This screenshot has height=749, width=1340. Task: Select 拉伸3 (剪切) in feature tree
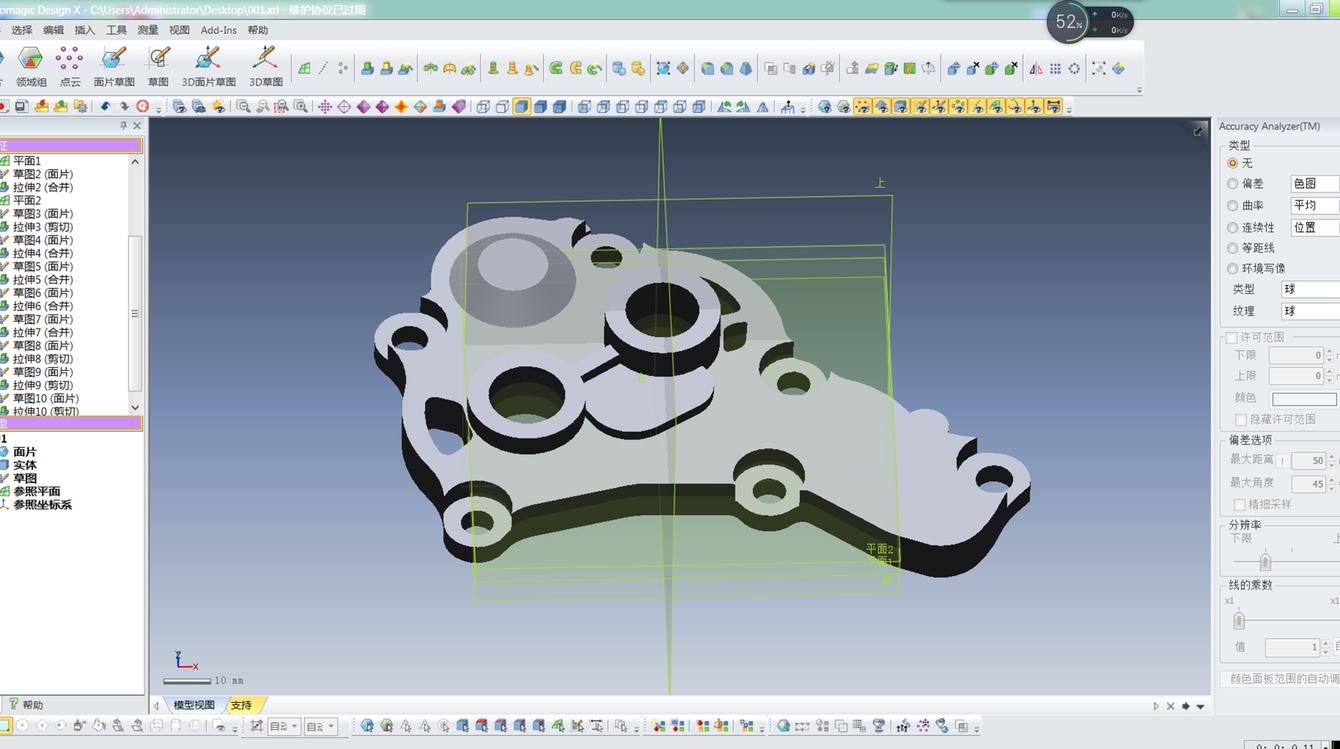pos(43,227)
